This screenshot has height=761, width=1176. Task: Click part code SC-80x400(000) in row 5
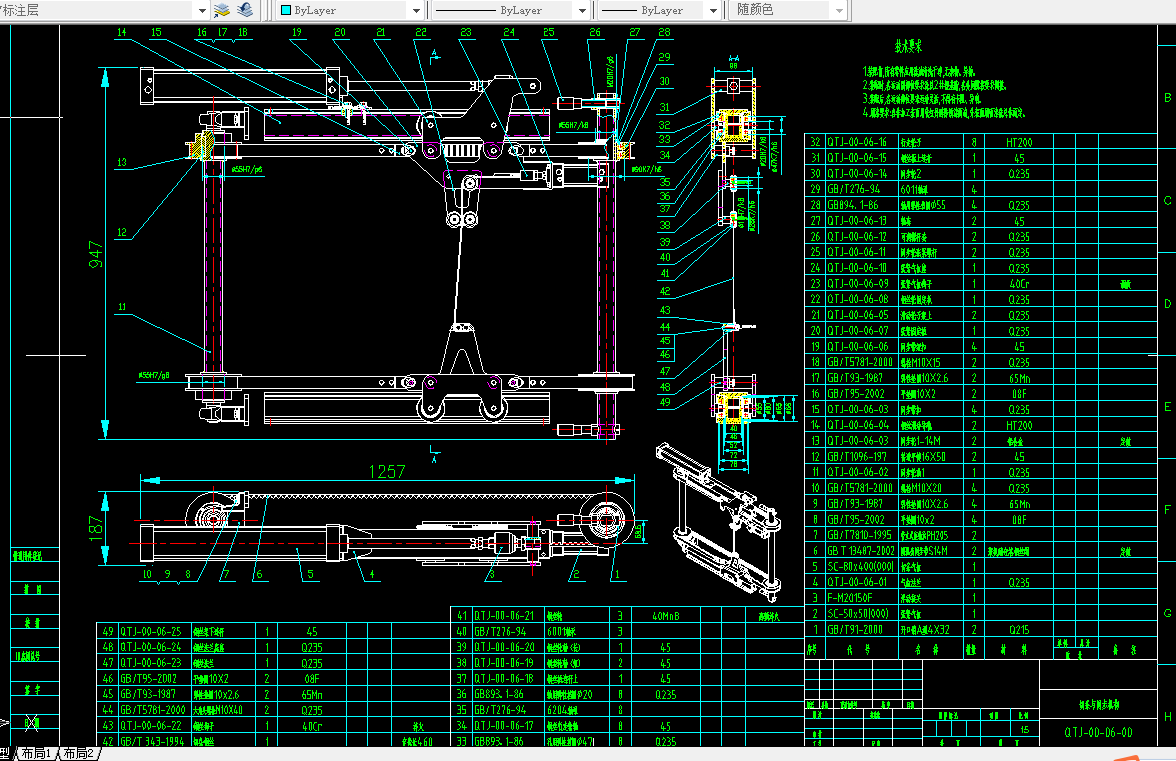(861, 567)
